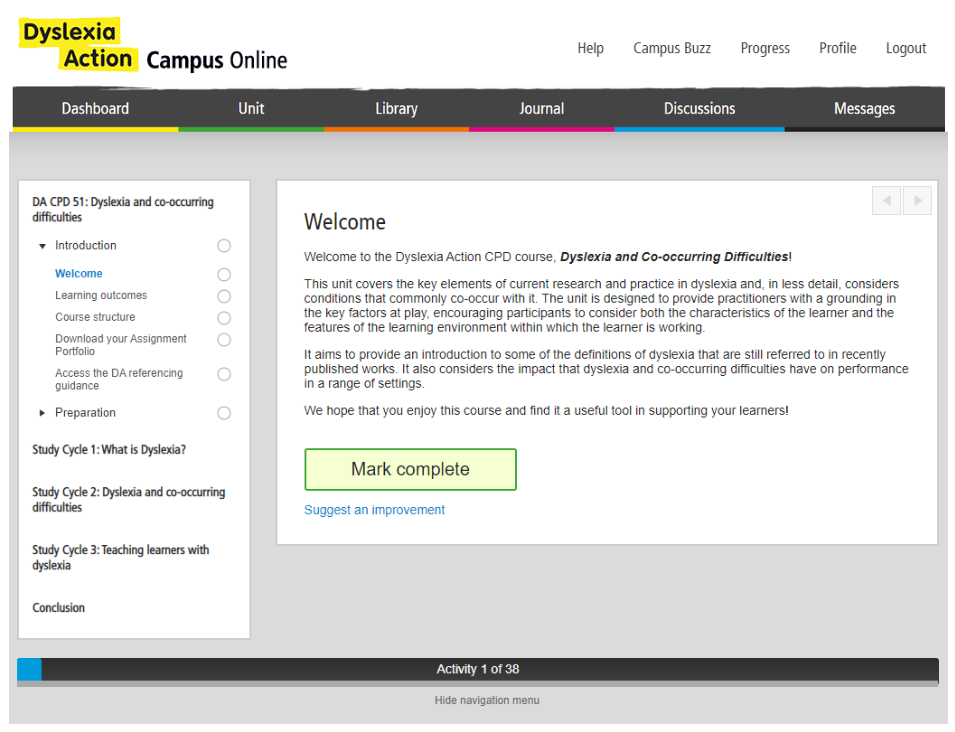Open Download your Assignment Portfolio

(121, 345)
